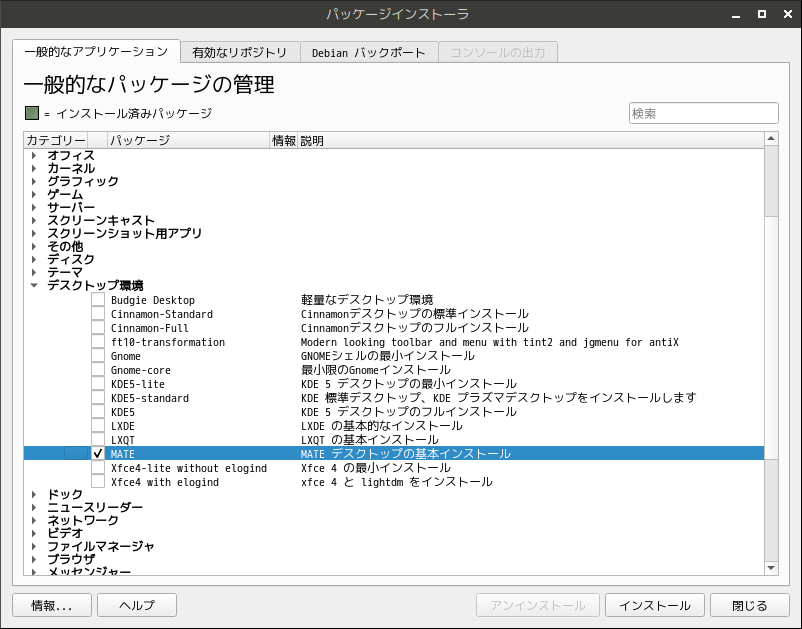
Task: Check the Xfce4 with elogind box
Action: click(x=98, y=482)
